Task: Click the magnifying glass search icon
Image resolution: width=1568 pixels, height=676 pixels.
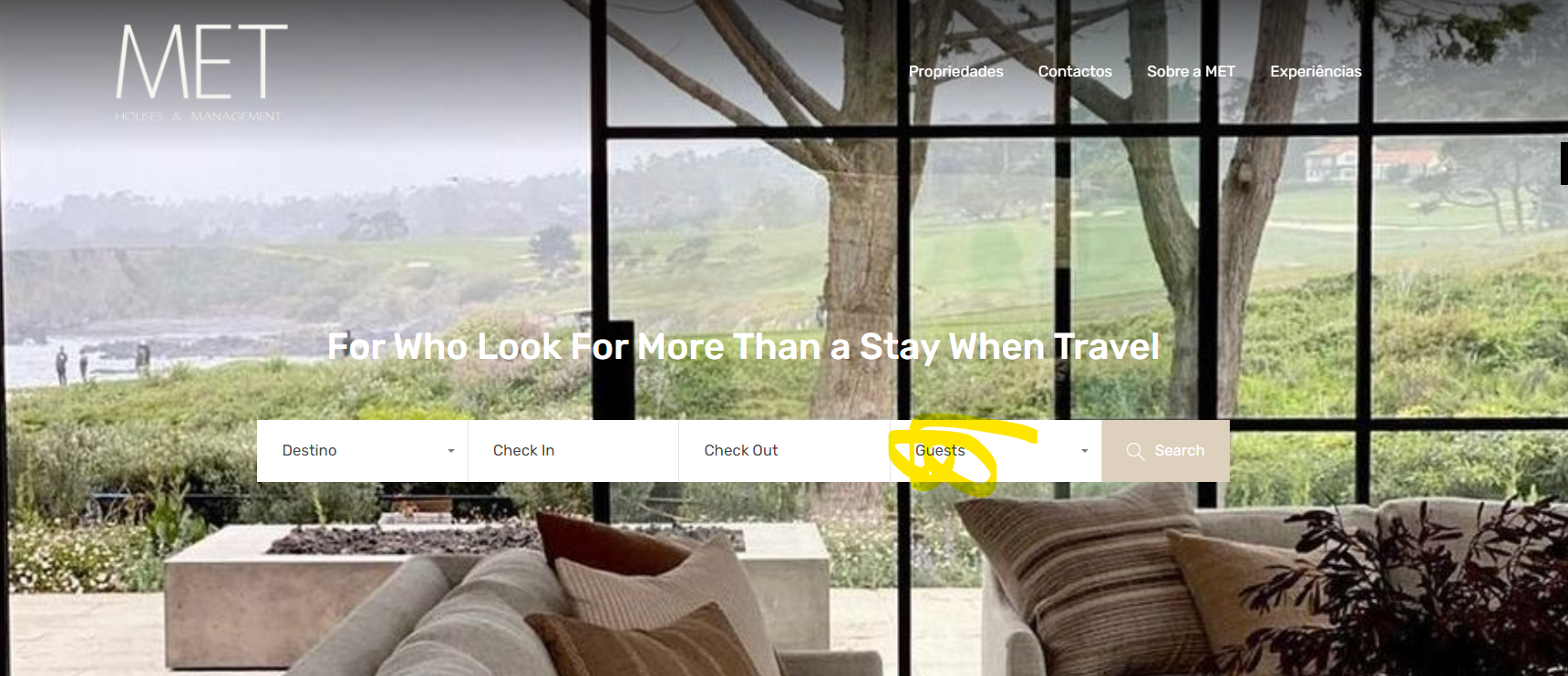Action: [x=1135, y=451]
